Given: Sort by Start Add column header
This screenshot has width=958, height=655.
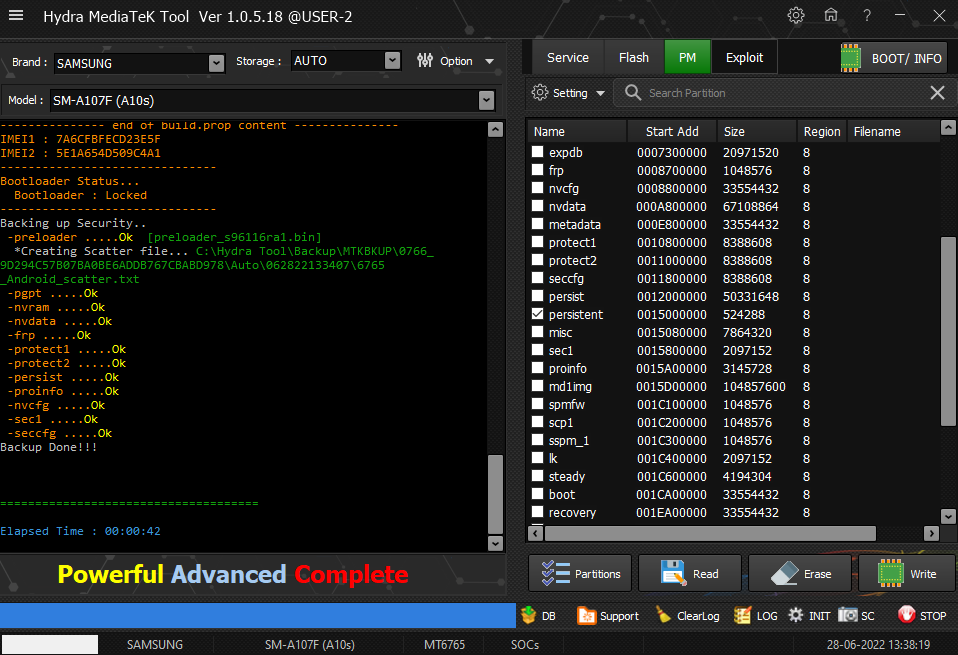Looking at the screenshot, I should (x=672, y=131).
